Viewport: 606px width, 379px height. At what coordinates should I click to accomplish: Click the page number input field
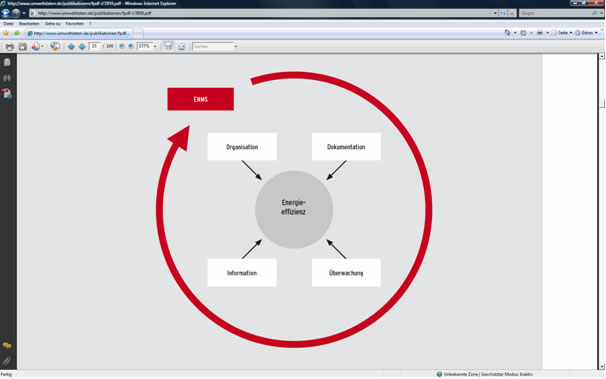[94, 46]
